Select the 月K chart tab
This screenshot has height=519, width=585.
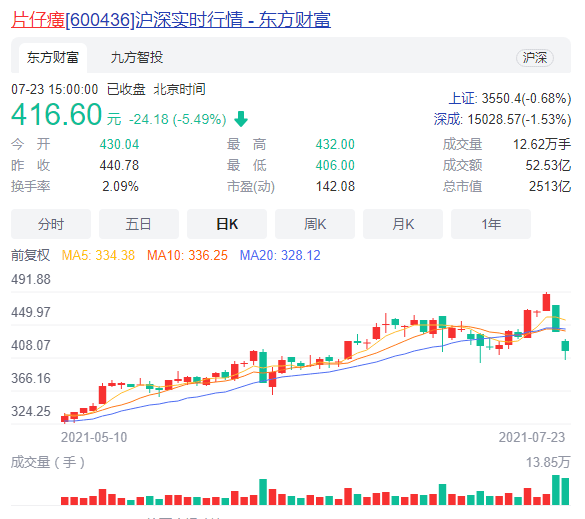403,224
